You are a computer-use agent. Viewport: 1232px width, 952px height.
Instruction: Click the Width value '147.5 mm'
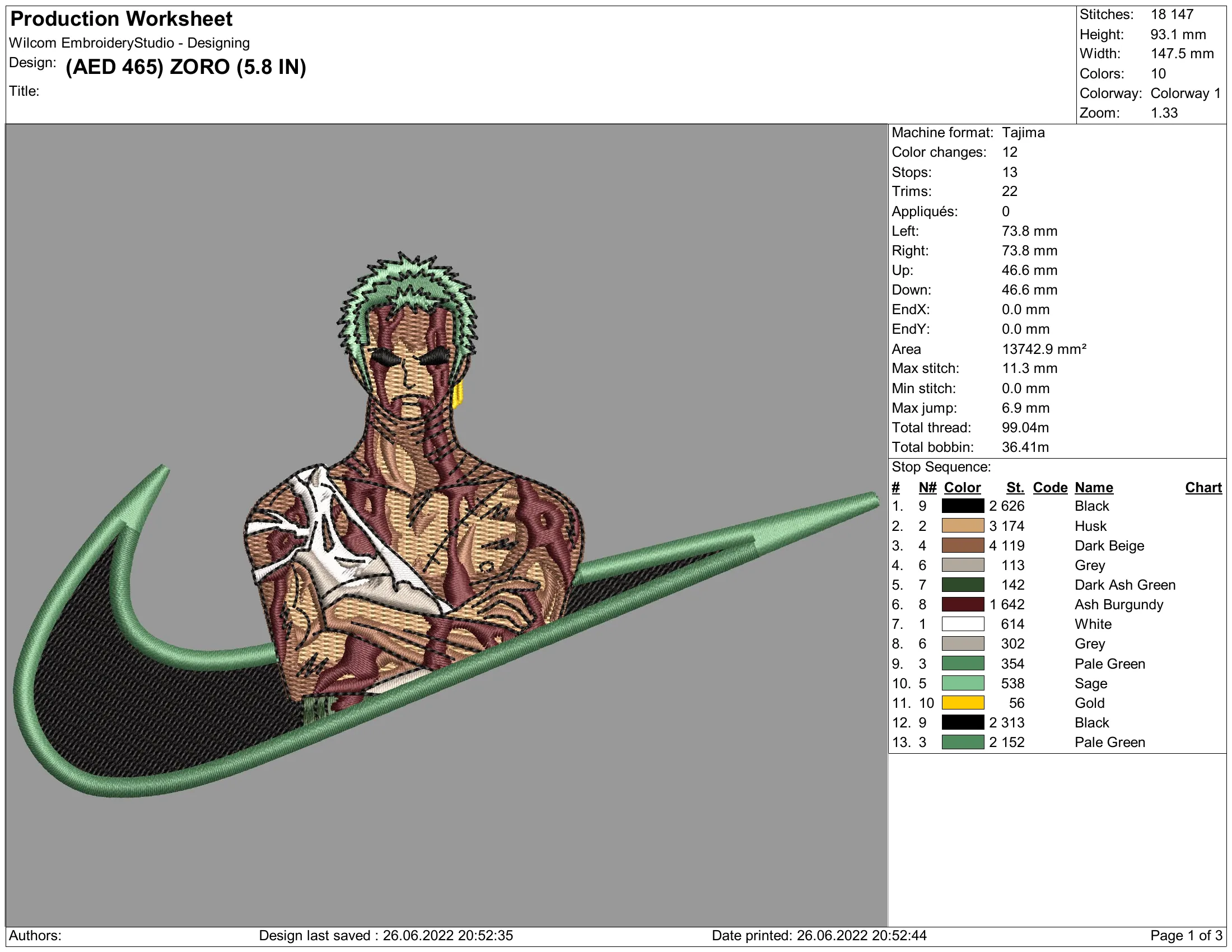pyautogui.click(x=1182, y=54)
